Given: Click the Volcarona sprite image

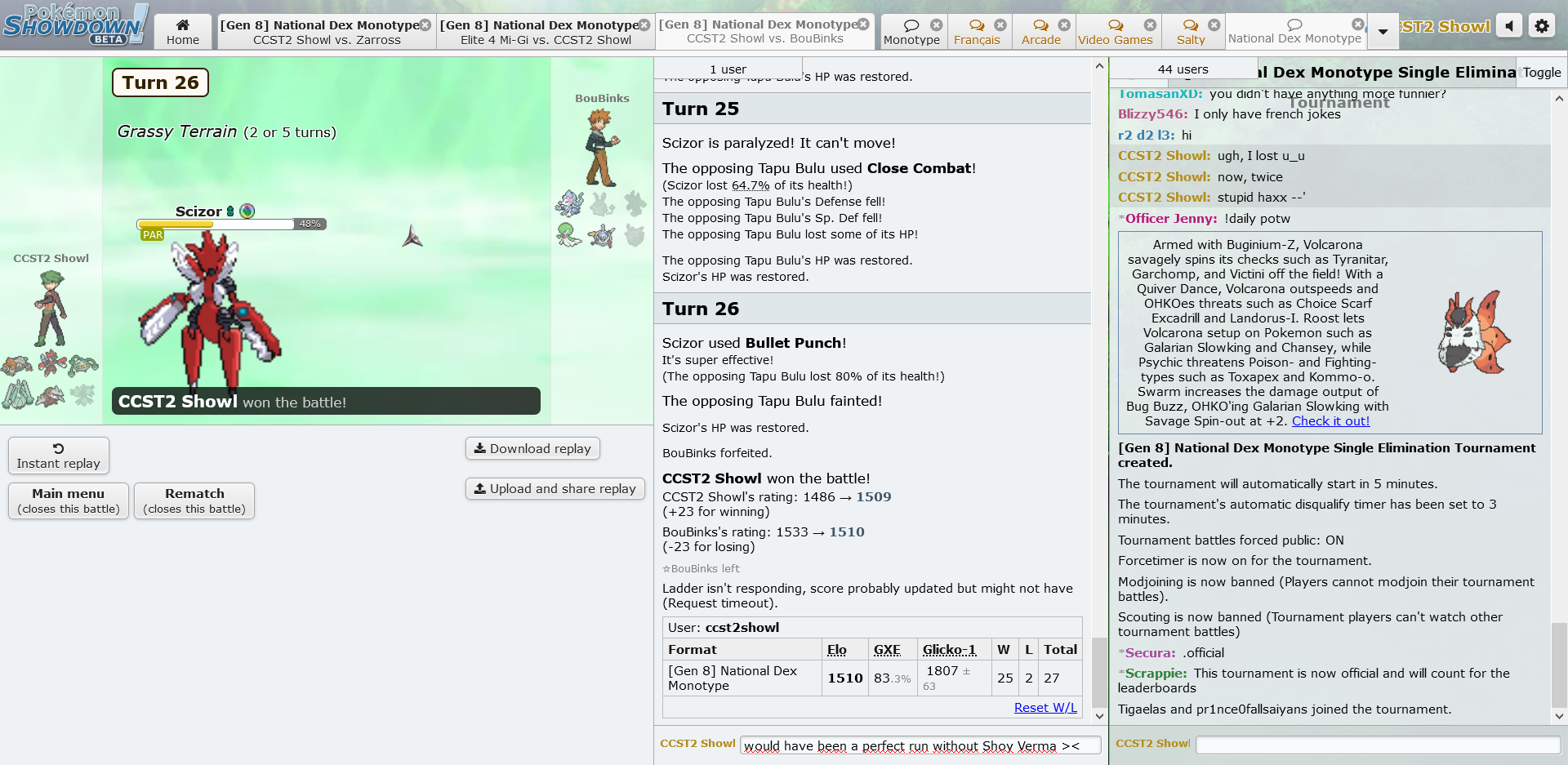Looking at the screenshot, I should point(1475,331).
